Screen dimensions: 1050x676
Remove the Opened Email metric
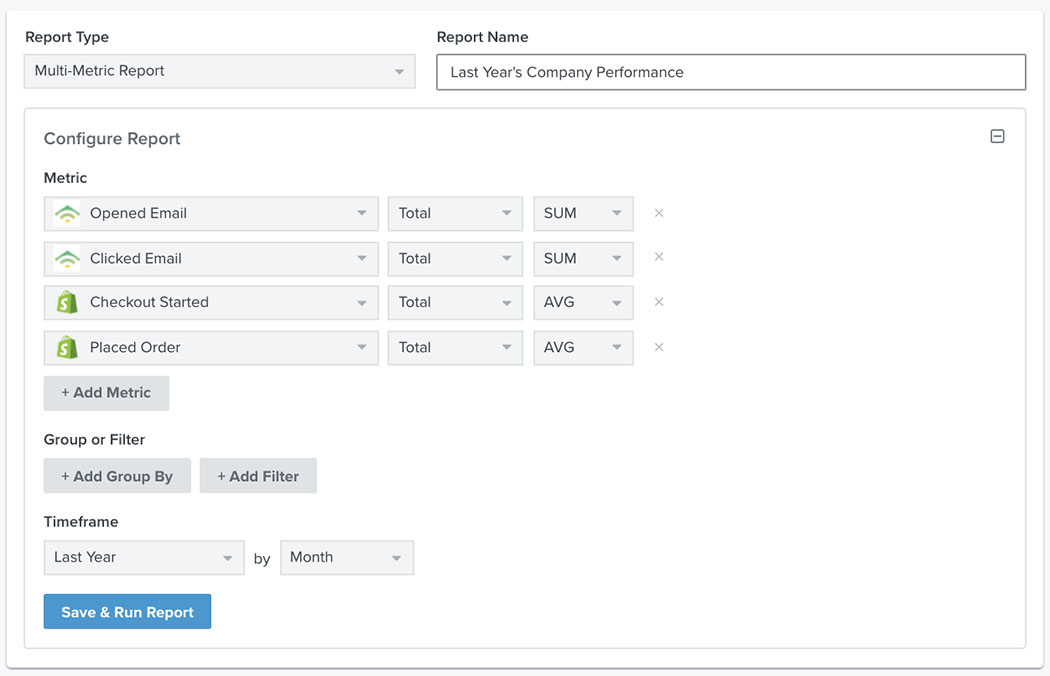[x=658, y=213]
